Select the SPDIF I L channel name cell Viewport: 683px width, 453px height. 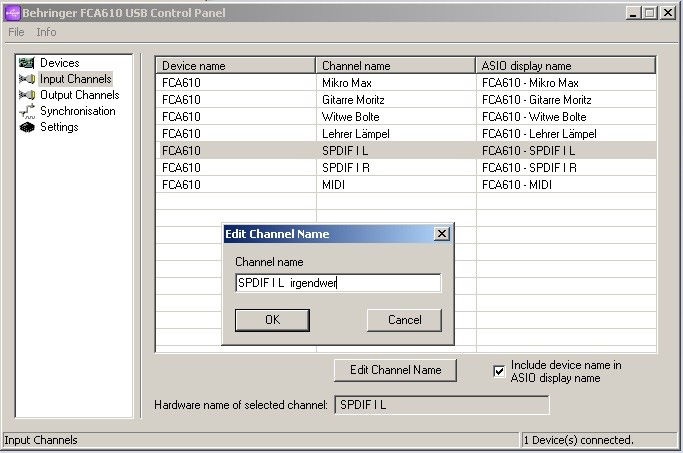pyautogui.click(x=396, y=151)
